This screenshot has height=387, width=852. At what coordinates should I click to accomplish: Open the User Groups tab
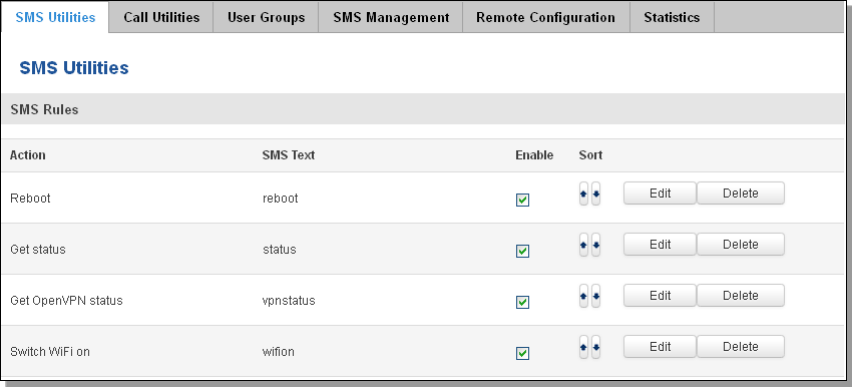click(266, 17)
